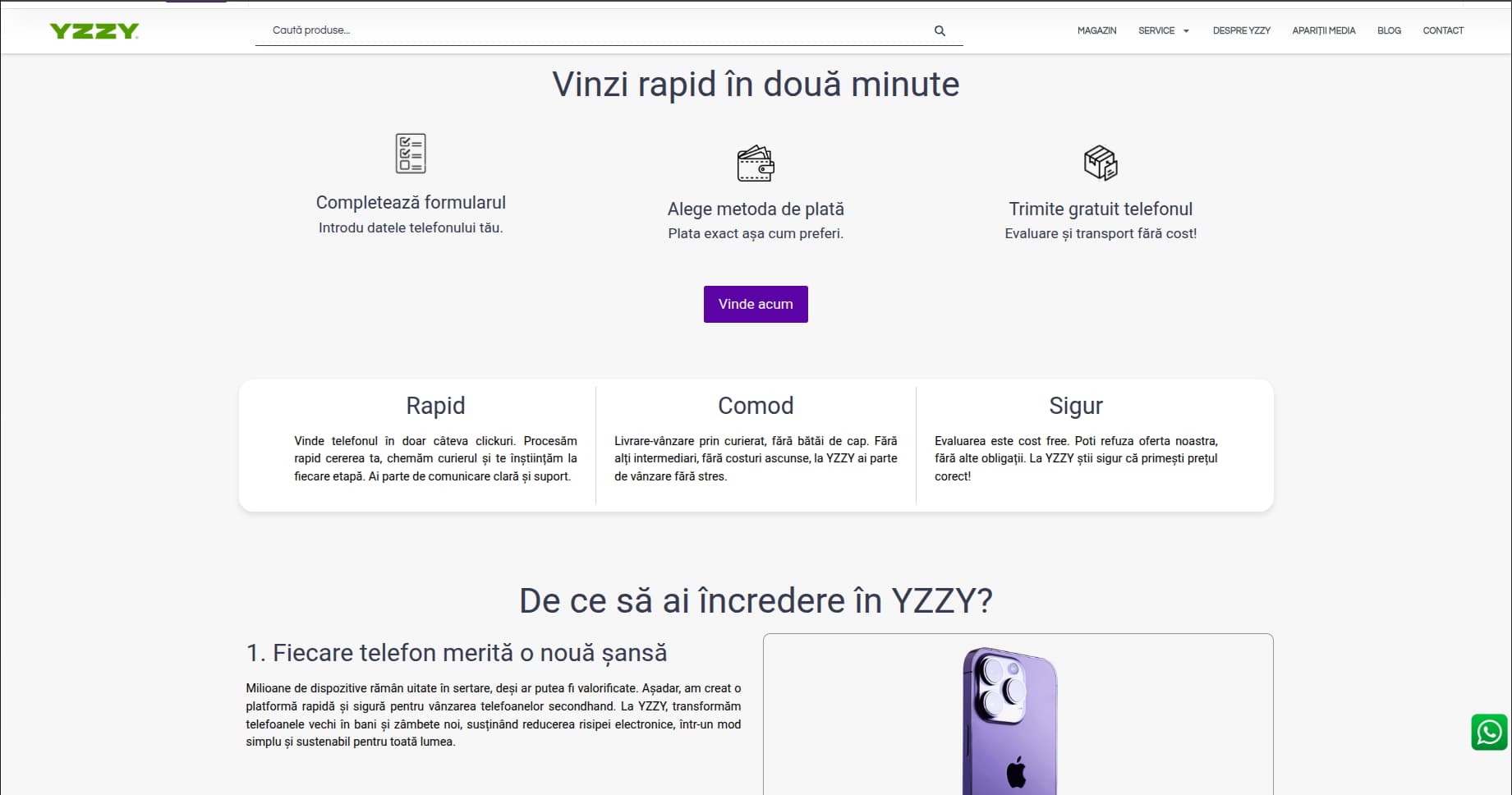Click 'Evaluare și transport fără cost!' text
The width and height of the screenshot is (1512, 795).
point(1101,234)
